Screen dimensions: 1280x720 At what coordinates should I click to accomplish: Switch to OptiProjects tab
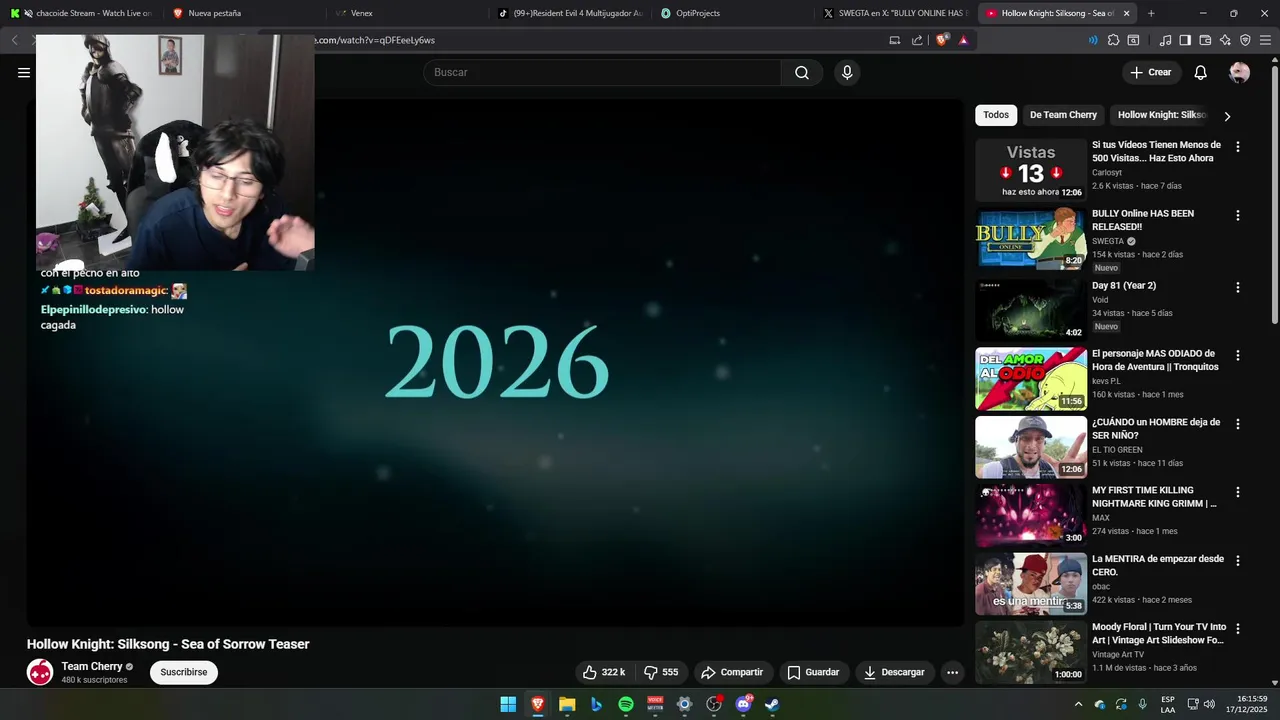[733, 13]
